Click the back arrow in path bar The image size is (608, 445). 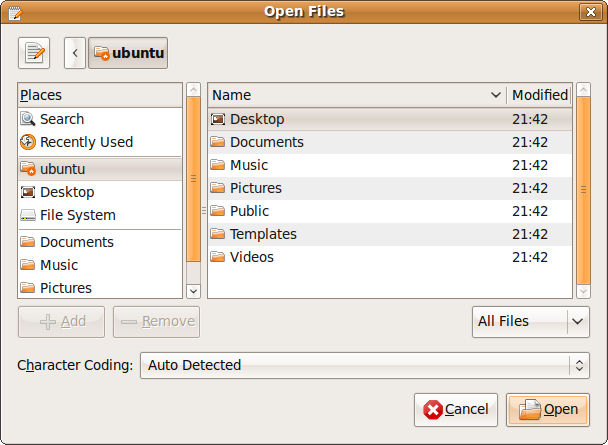75,53
